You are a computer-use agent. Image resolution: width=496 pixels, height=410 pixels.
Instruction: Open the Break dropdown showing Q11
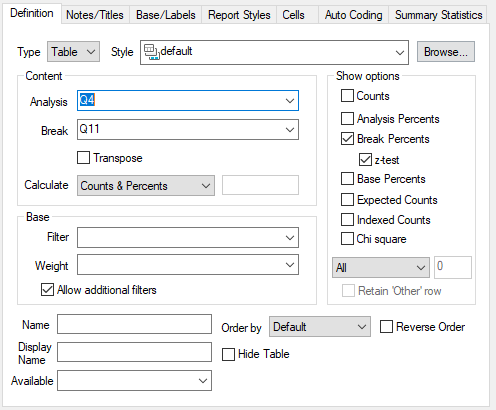point(188,129)
